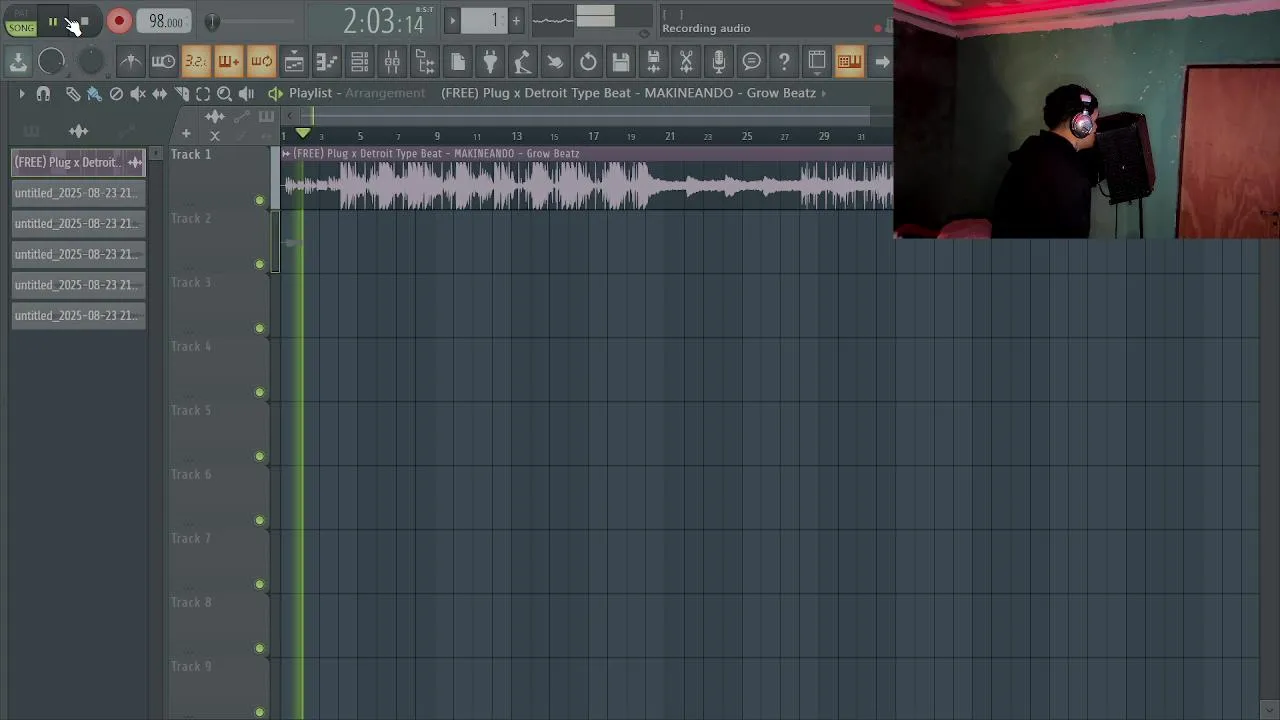Mute Track 1 with its green dot
The width and height of the screenshot is (1280, 720).
point(260,201)
